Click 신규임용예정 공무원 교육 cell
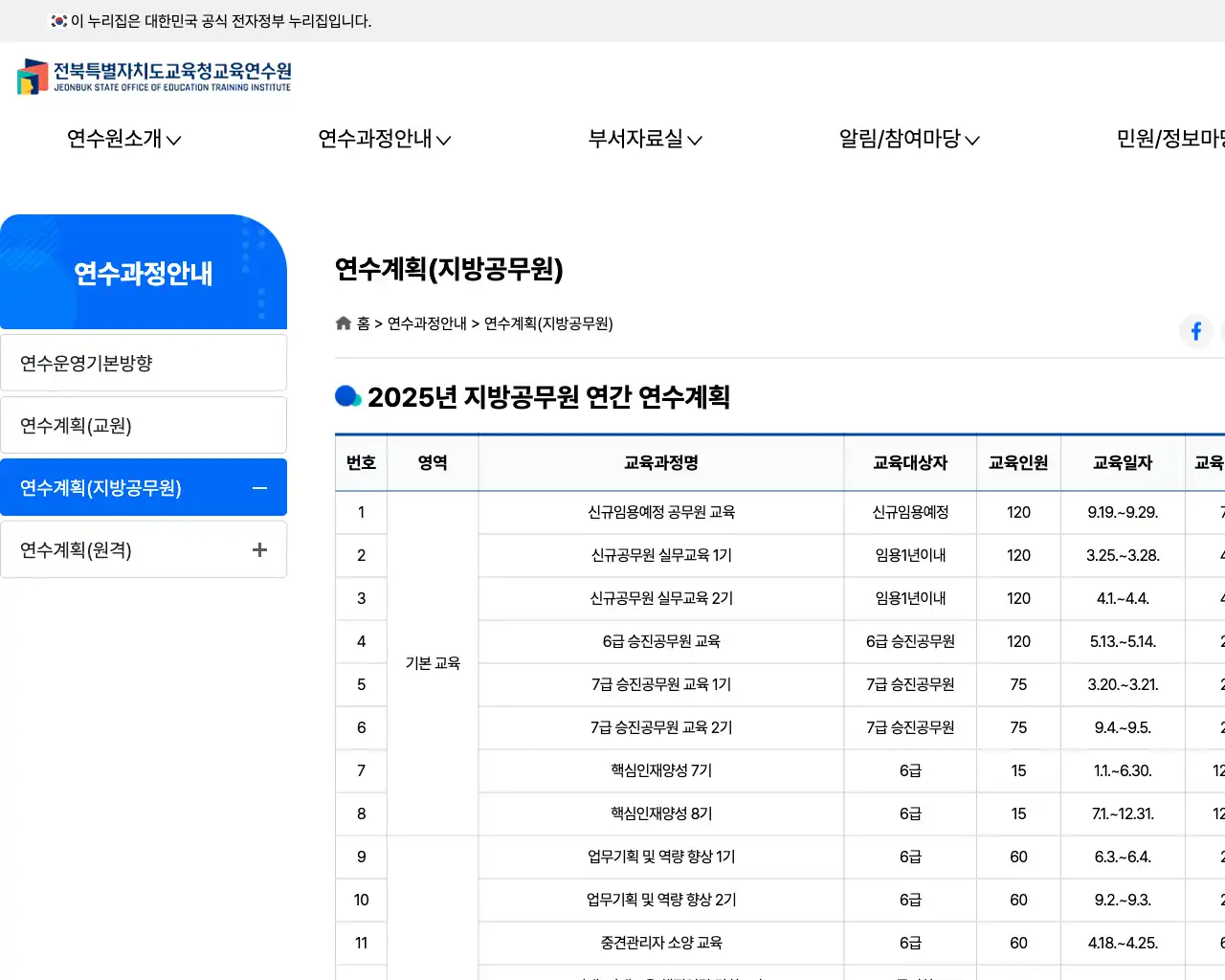Image resolution: width=1225 pixels, height=980 pixels. 661,512
